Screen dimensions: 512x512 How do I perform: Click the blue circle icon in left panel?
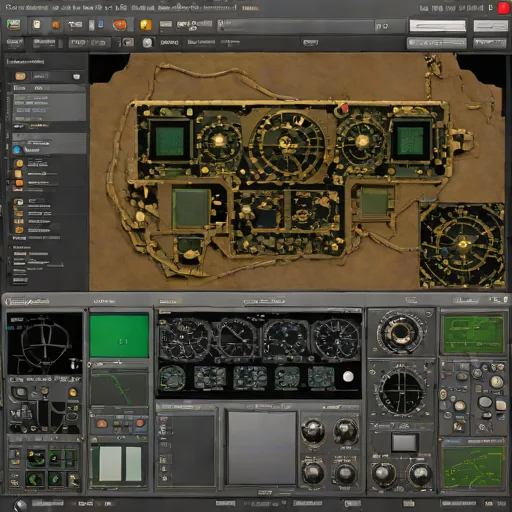(17, 149)
